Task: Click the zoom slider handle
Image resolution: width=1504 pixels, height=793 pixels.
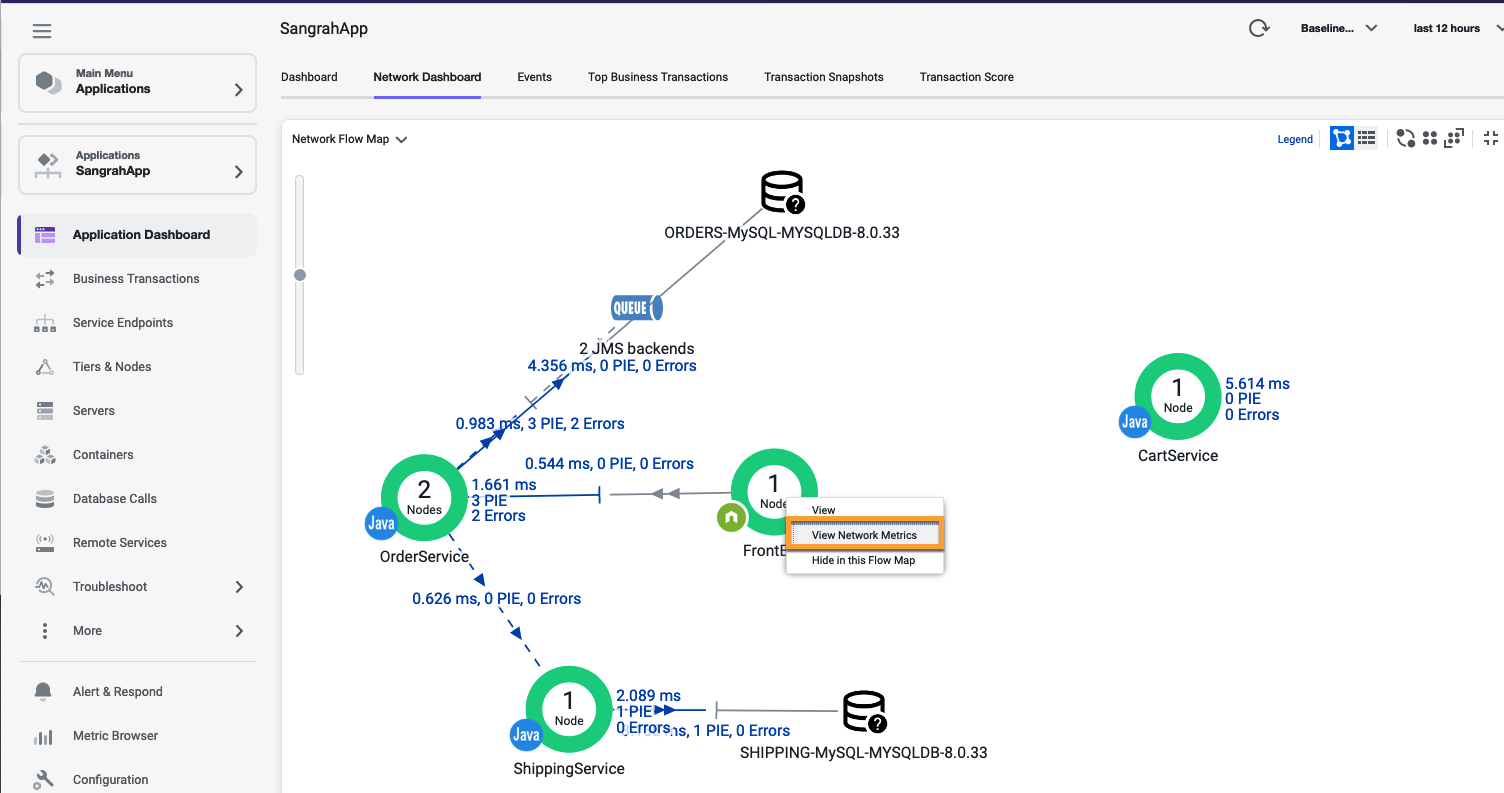Action: point(299,275)
